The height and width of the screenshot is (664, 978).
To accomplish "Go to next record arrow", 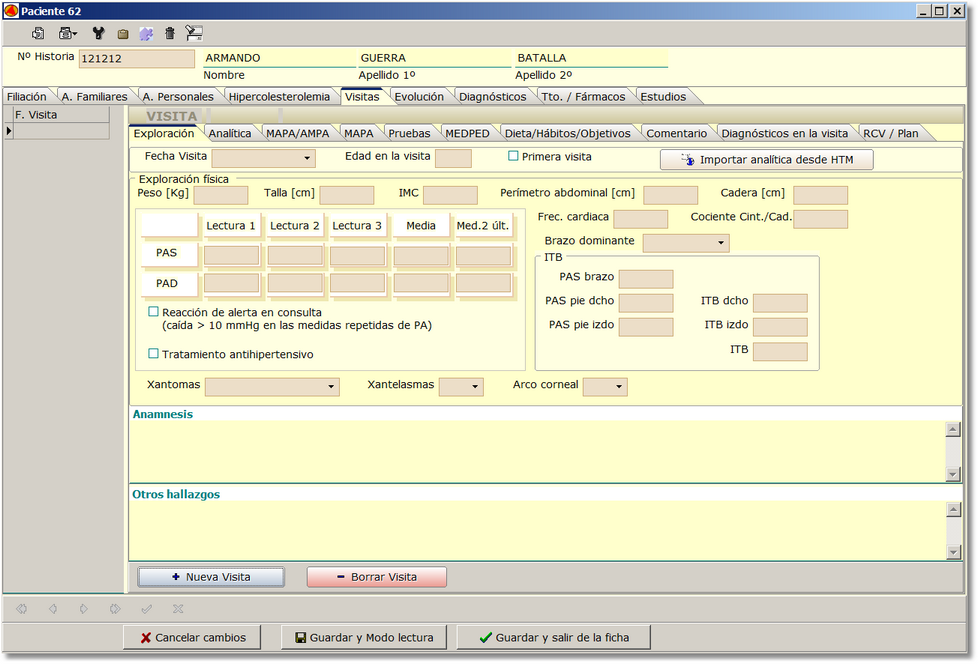I will (x=84, y=609).
